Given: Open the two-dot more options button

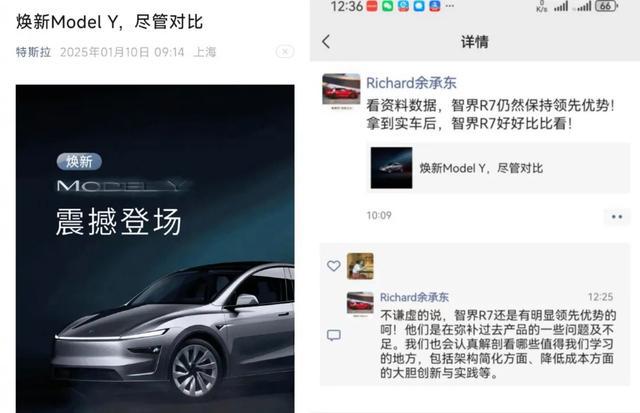Looking at the screenshot, I should tap(617, 216).
